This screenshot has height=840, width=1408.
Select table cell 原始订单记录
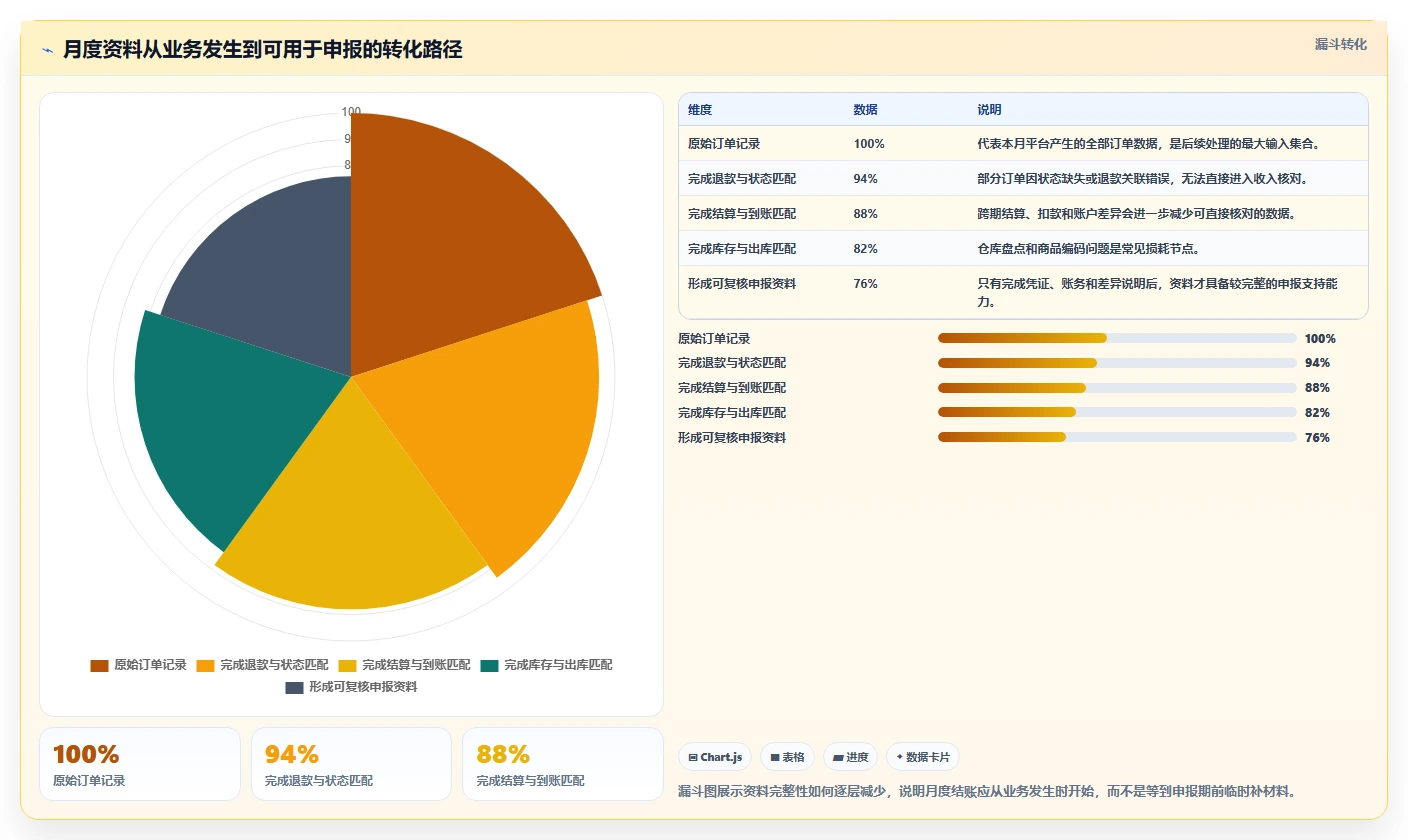point(724,144)
